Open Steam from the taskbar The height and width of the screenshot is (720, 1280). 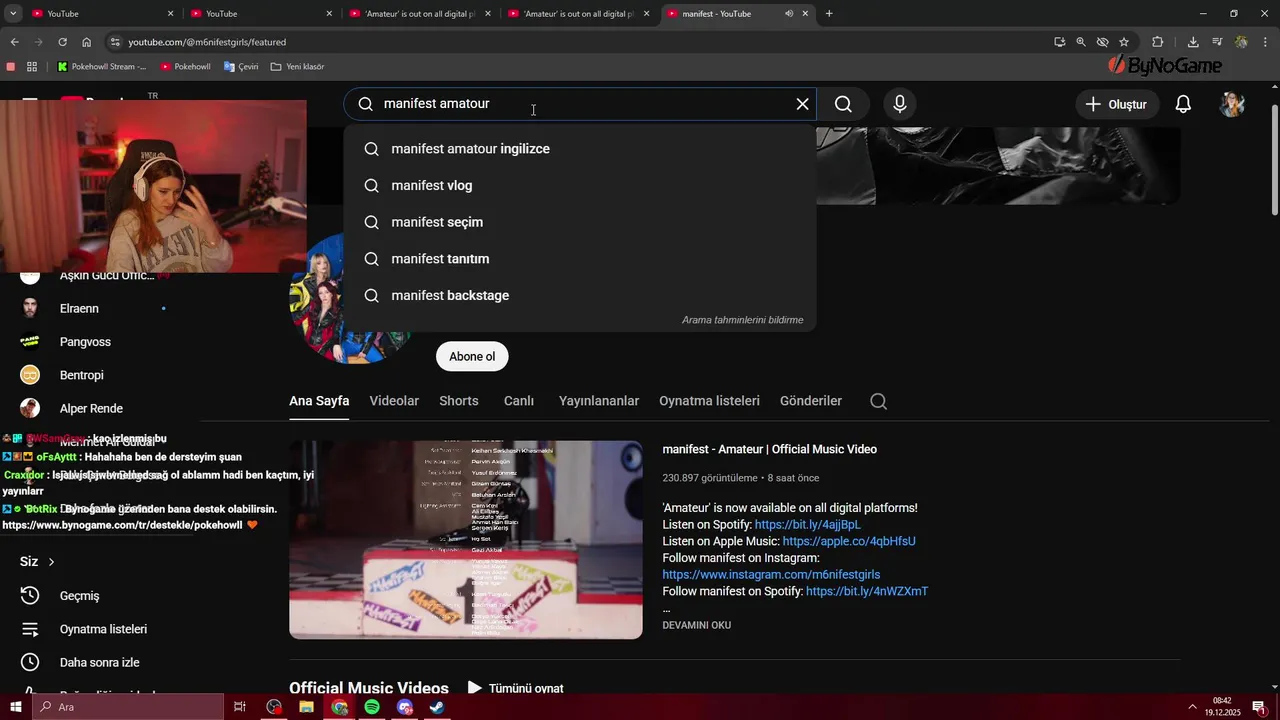437,707
